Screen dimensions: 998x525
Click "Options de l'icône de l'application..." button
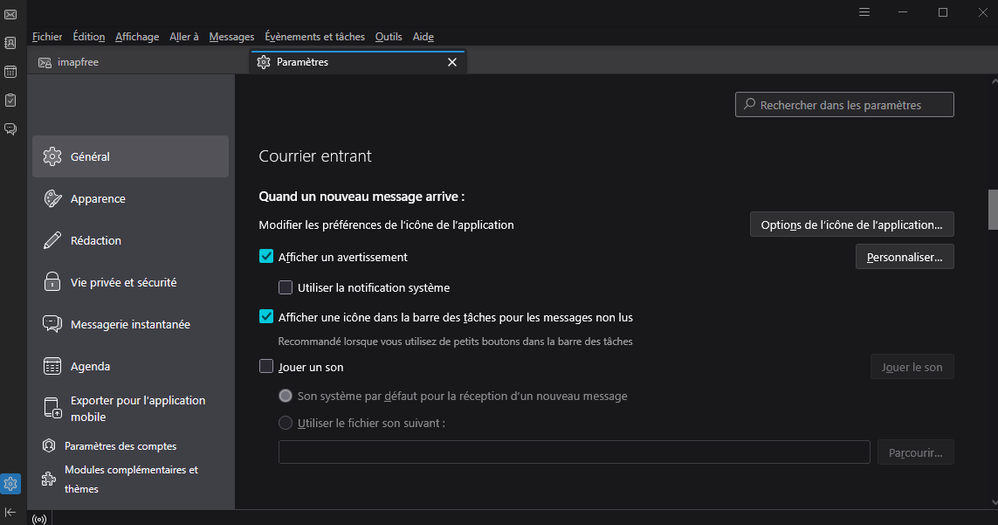tap(851, 225)
